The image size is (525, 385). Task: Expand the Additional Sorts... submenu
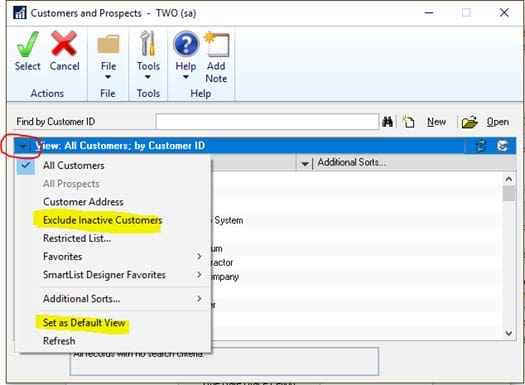[x=199, y=298]
